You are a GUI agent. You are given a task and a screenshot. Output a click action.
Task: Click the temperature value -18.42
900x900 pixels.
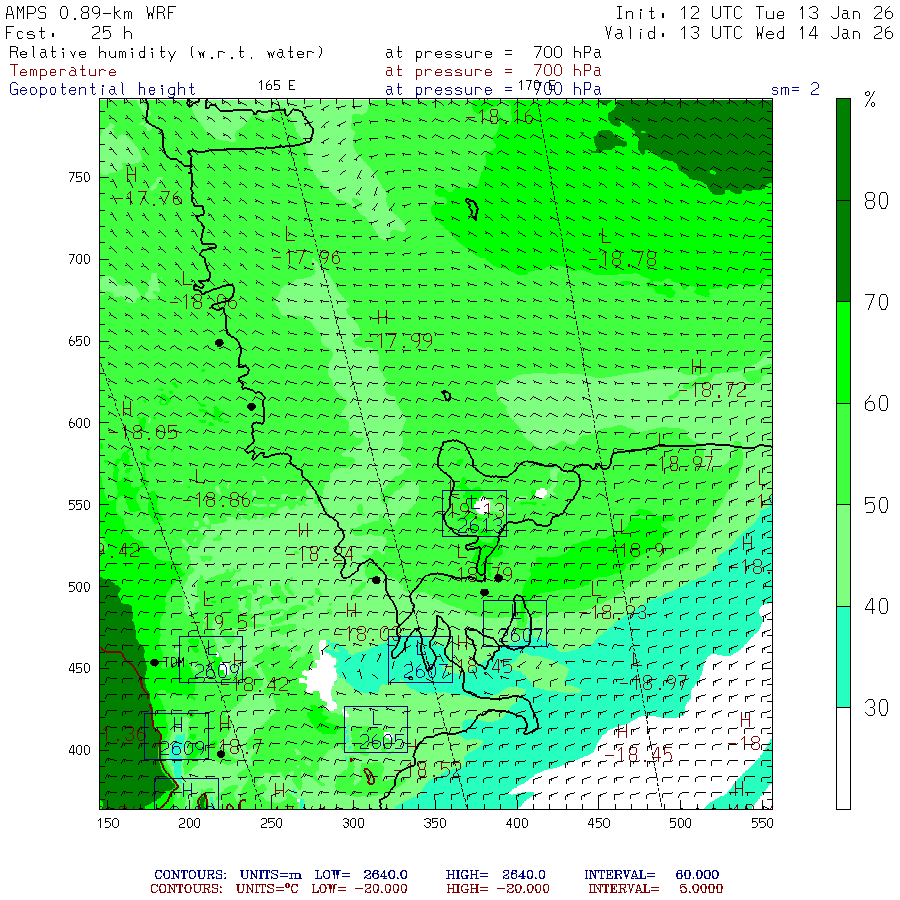click(255, 684)
